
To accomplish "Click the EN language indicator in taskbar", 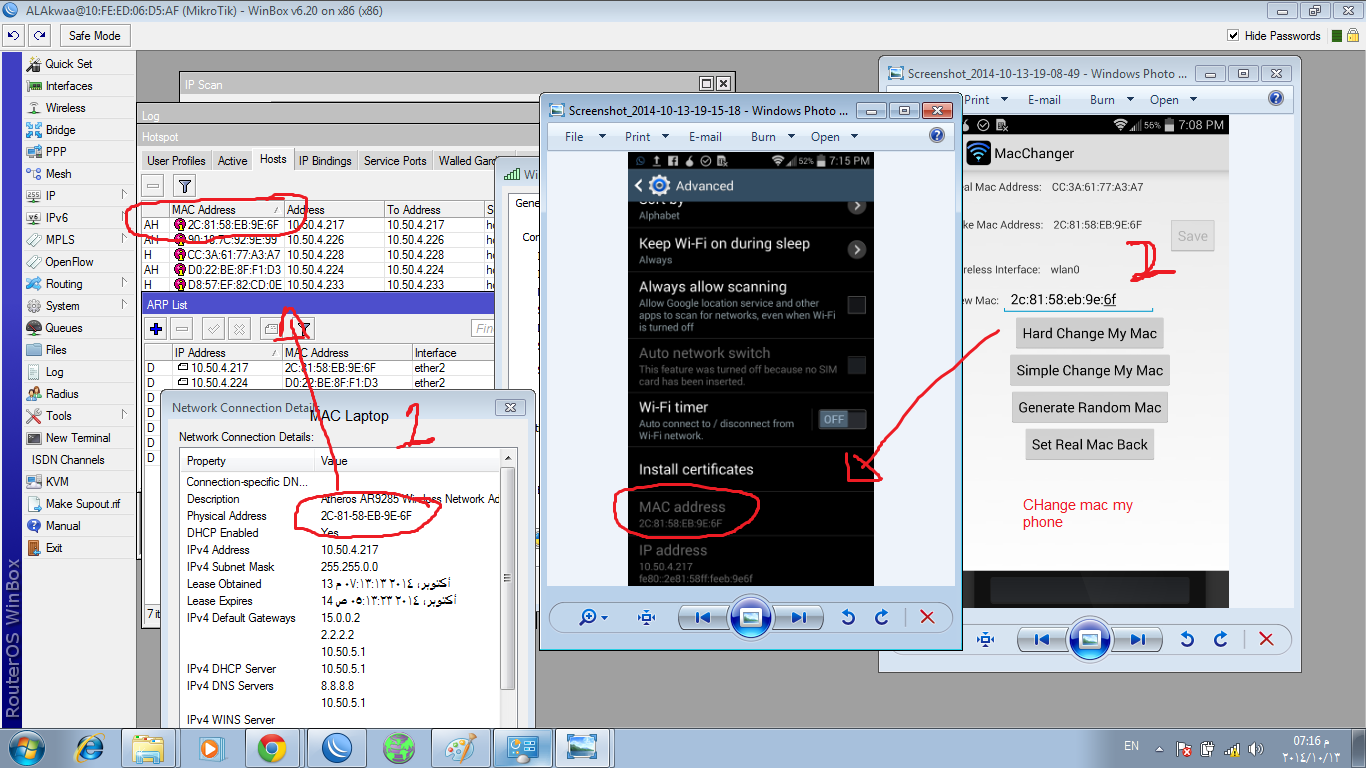I will click(1132, 746).
